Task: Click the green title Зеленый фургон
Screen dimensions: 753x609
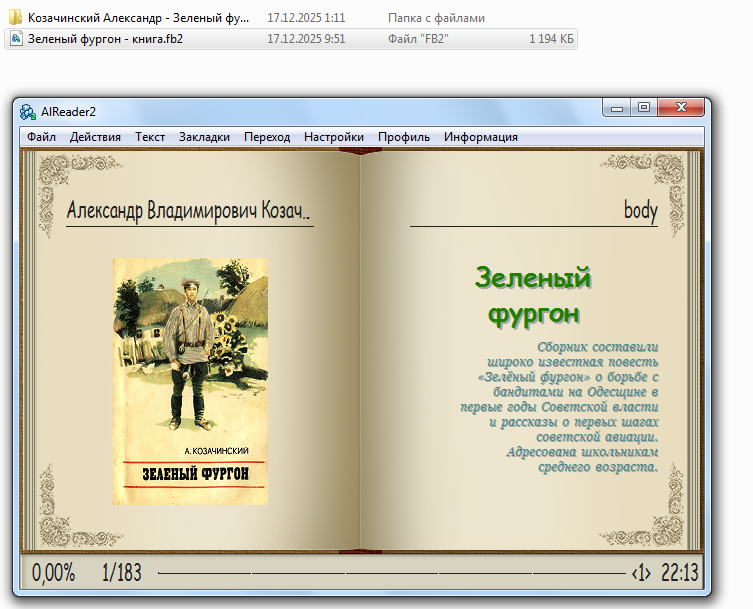Action: [533, 295]
